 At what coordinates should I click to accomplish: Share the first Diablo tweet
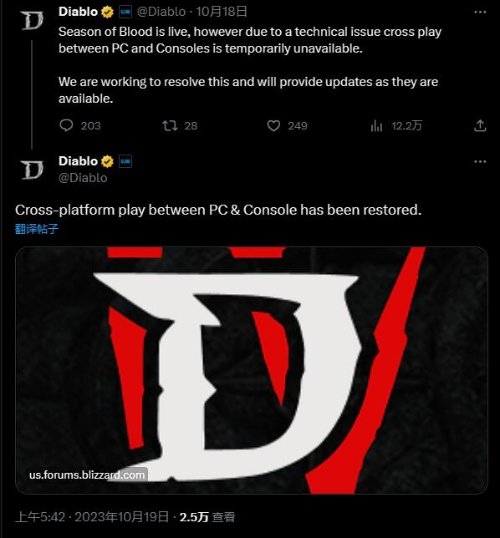click(480, 126)
